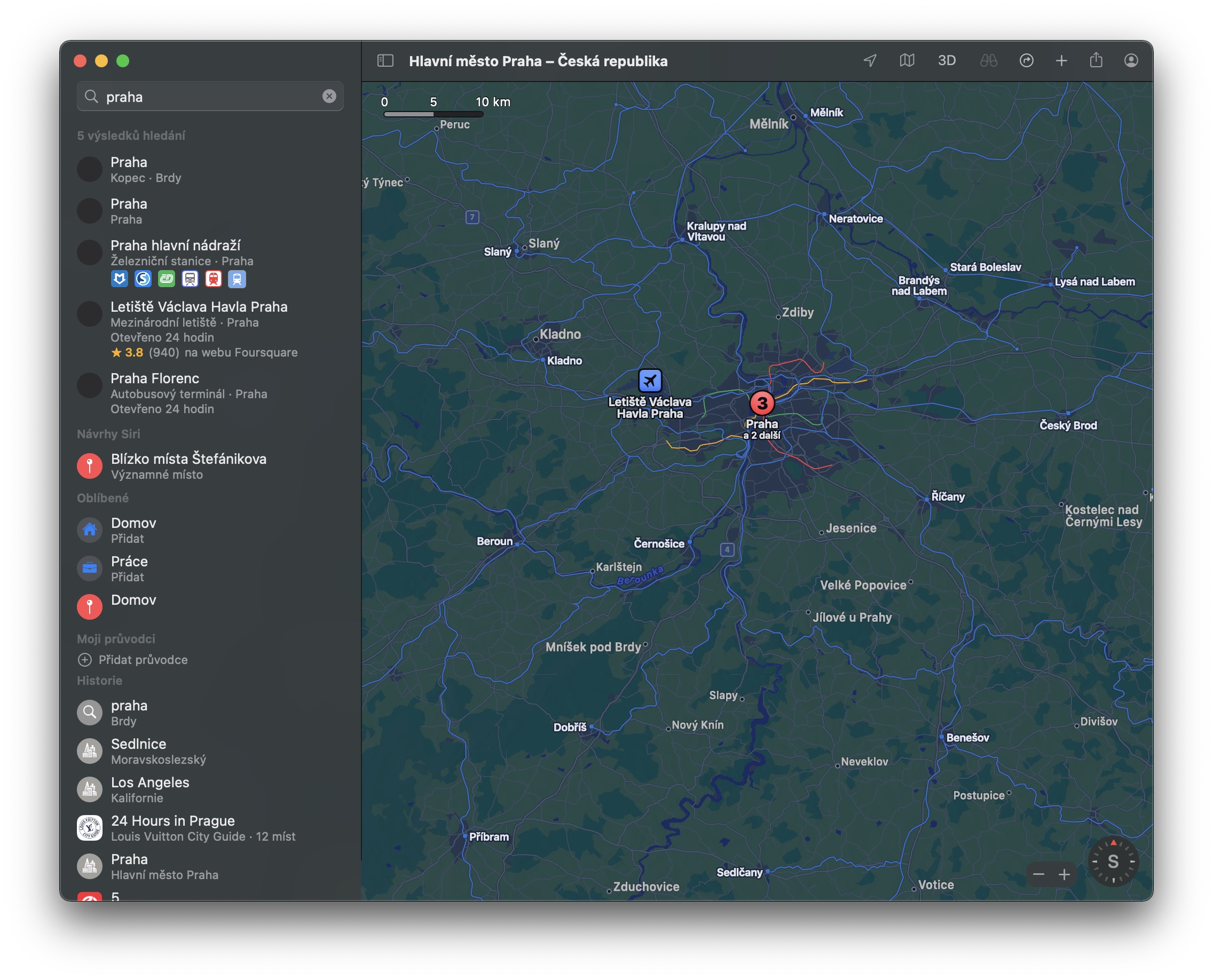Screen dimensions: 1213x980
Task: Toggle the 3D view button
Action: (947, 60)
